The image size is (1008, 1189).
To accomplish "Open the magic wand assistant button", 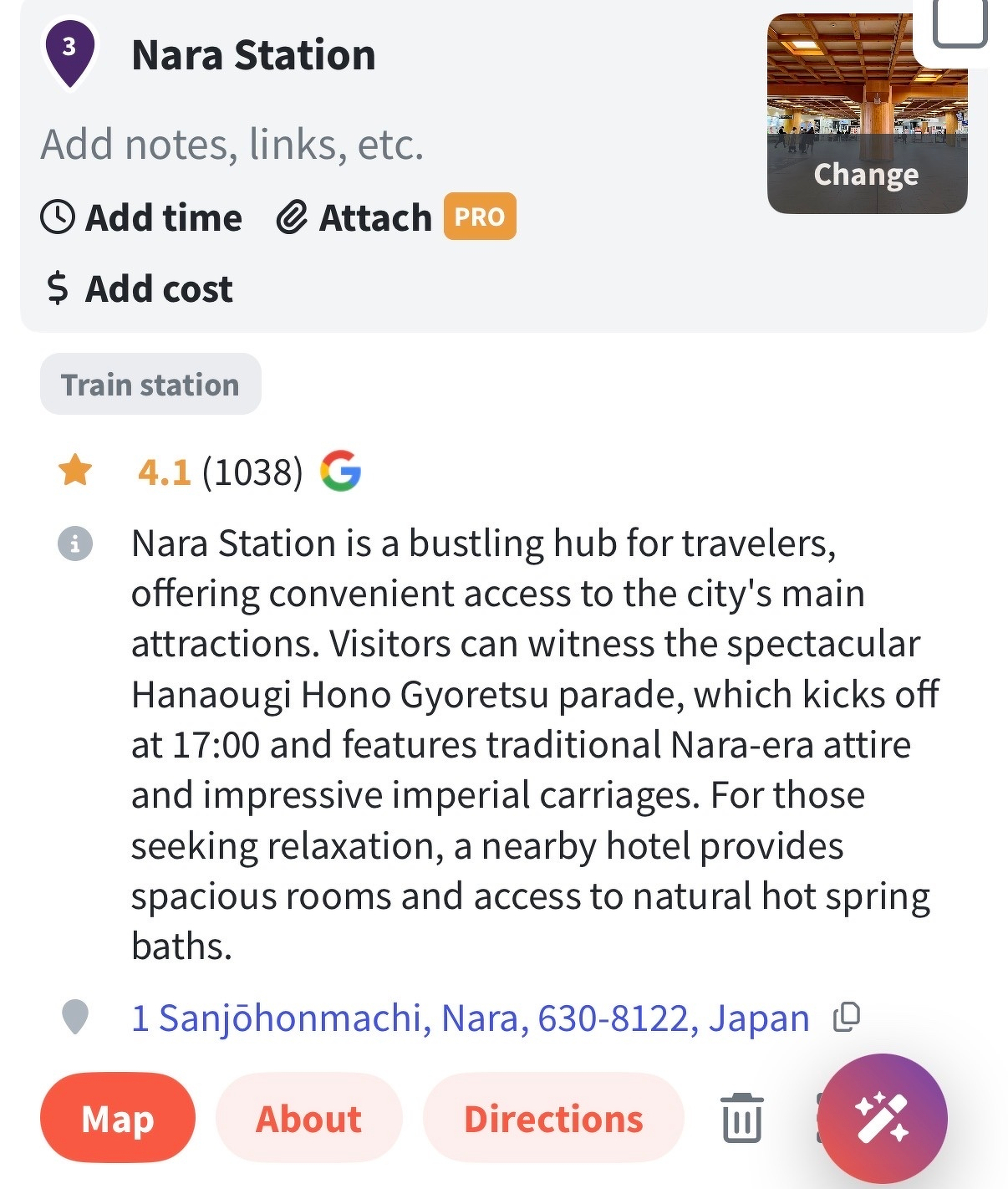I will coord(882,1118).
